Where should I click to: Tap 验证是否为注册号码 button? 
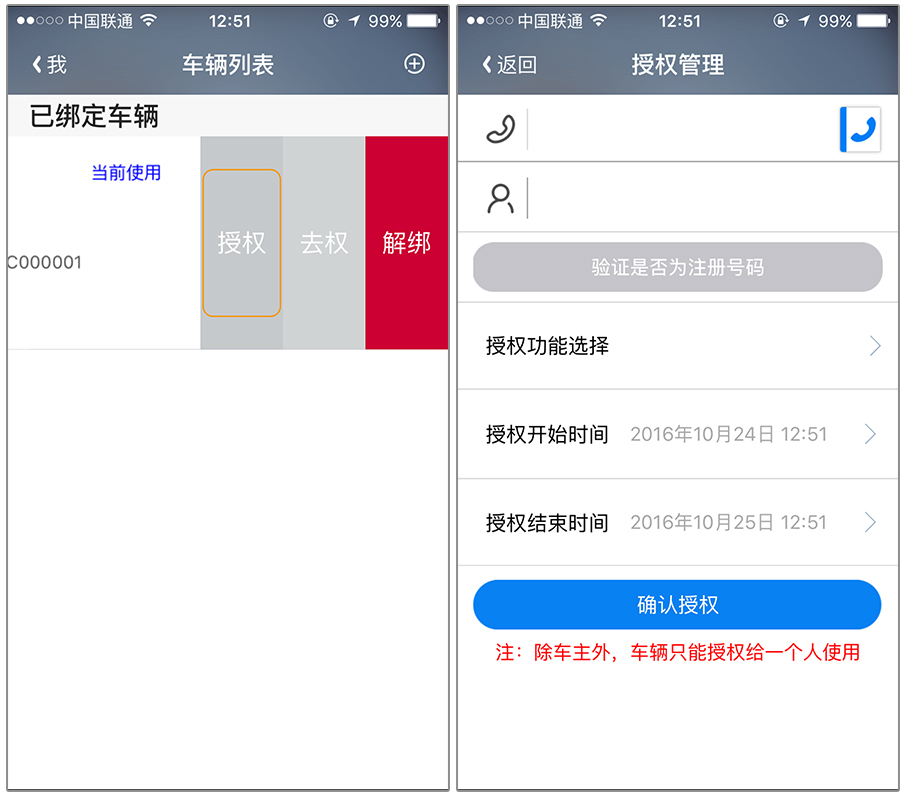678,267
